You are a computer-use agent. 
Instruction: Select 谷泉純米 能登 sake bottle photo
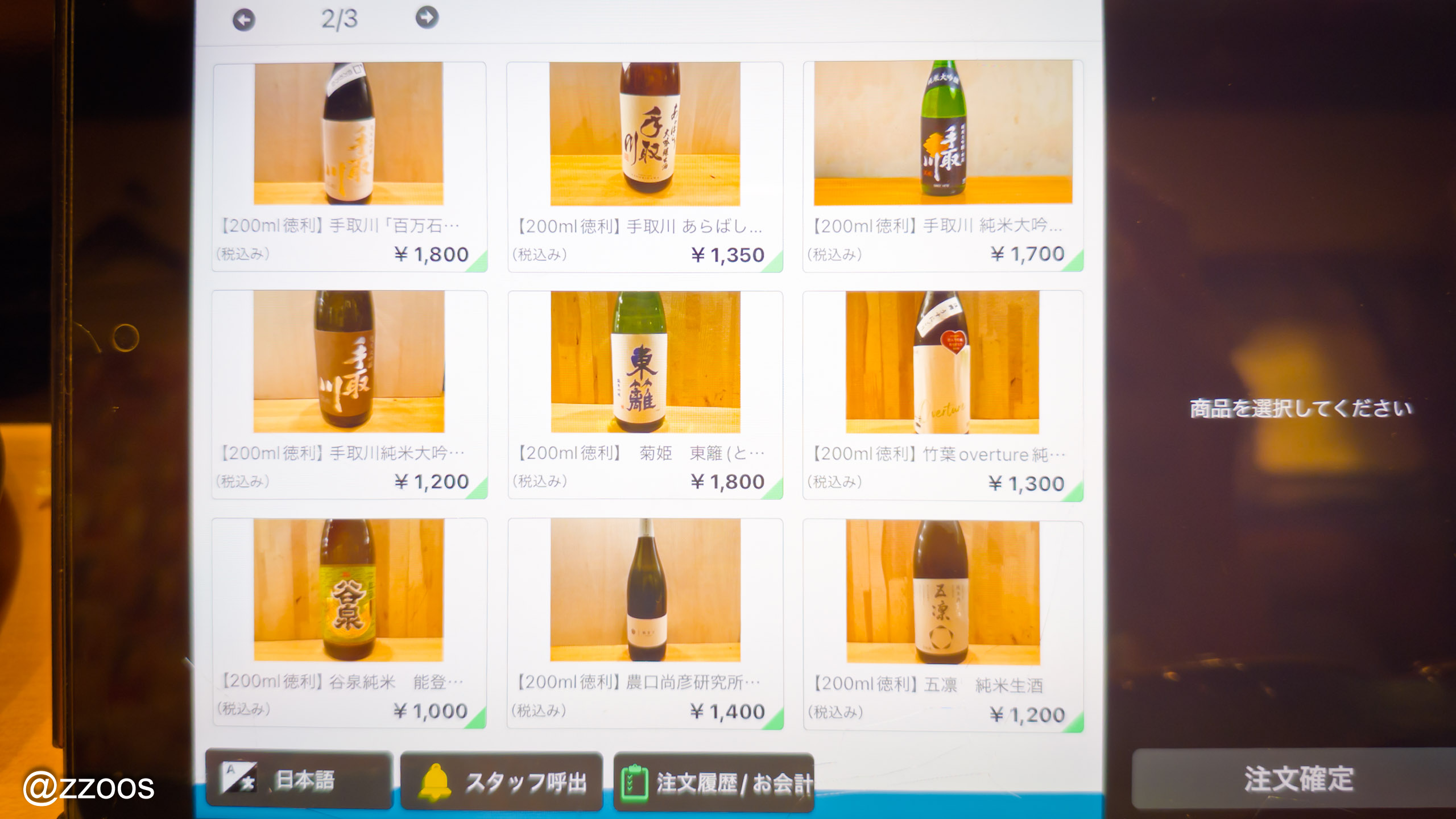coord(348,590)
